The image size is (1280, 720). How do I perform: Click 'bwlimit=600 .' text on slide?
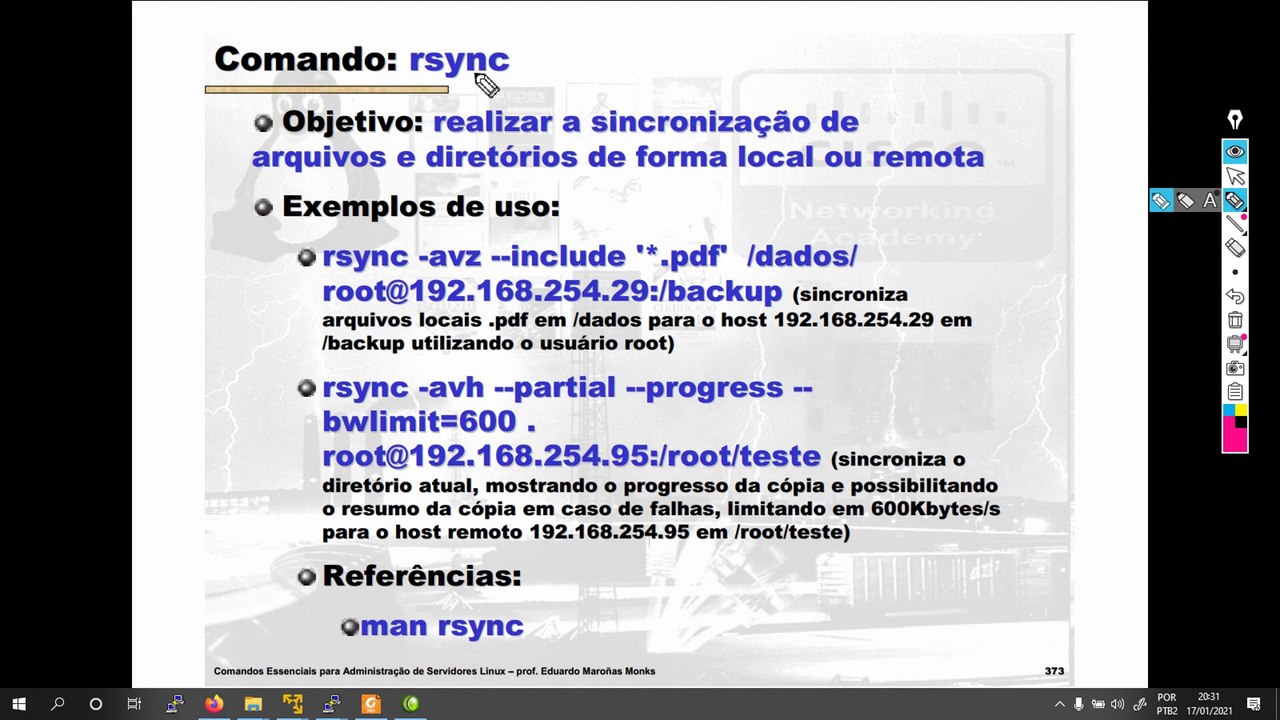[429, 422]
